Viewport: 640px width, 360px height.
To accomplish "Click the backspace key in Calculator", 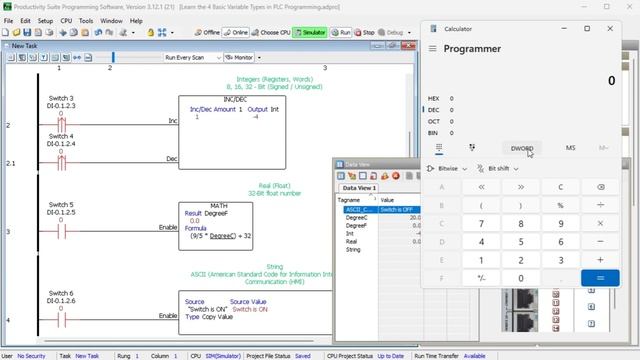I will click(x=600, y=187).
